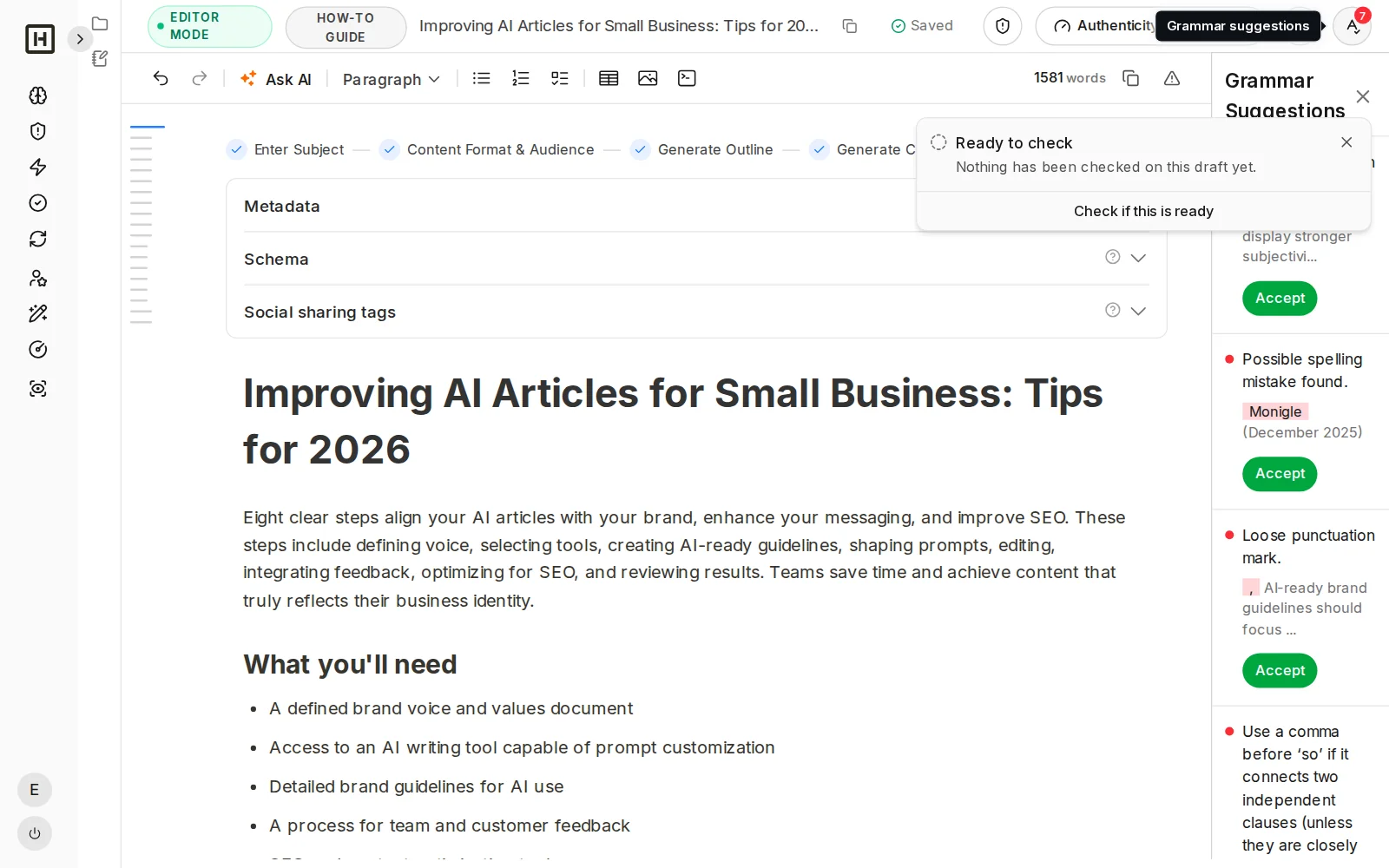Open Ask AI assistant
Viewport: 1389px width, 868px height.
pyautogui.click(x=275, y=79)
